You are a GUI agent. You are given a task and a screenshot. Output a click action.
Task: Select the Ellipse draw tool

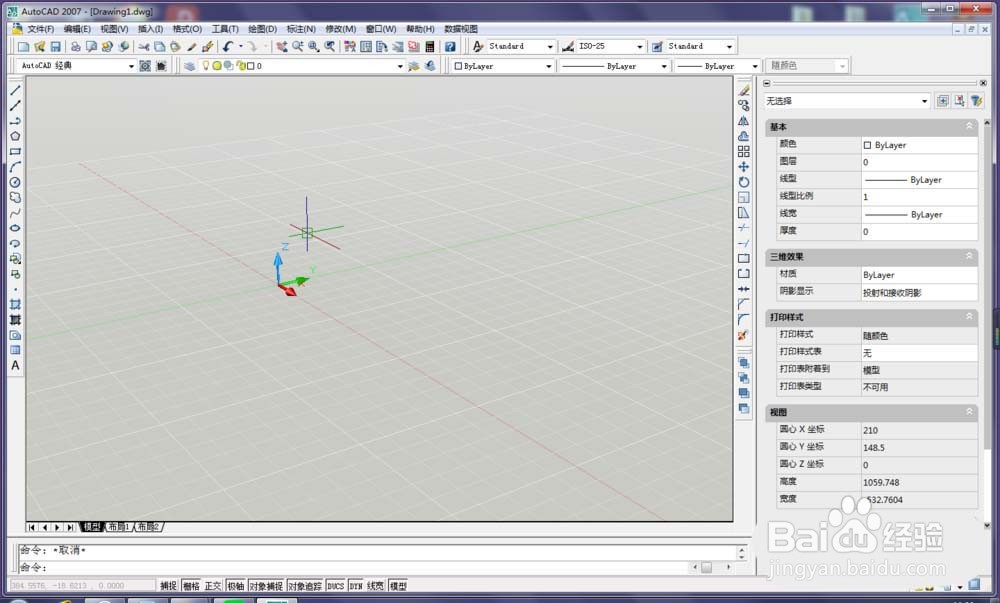click(15, 228)
